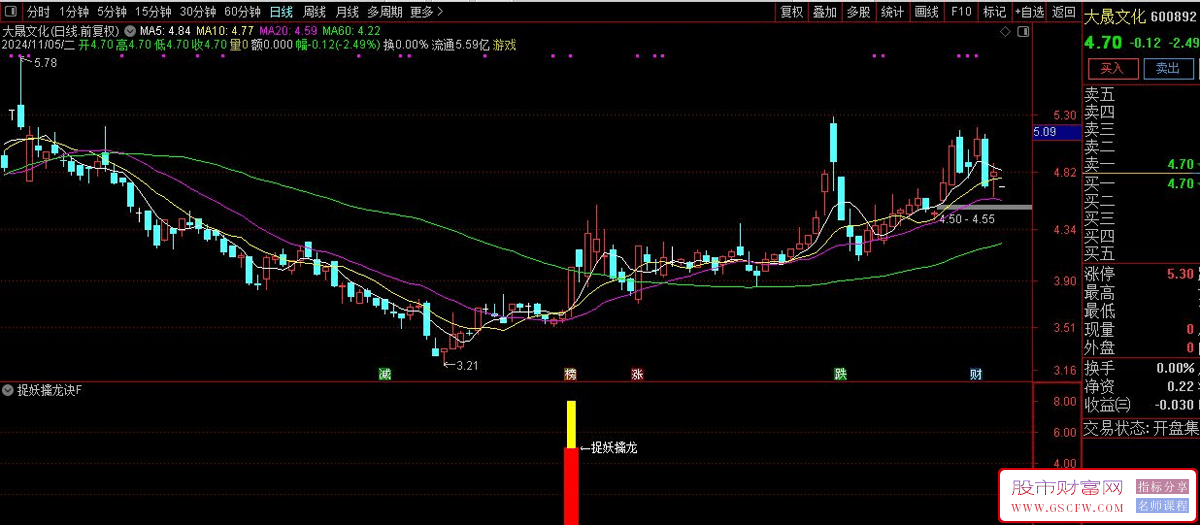Click the MA20: 4.59 label

[286, 31]
